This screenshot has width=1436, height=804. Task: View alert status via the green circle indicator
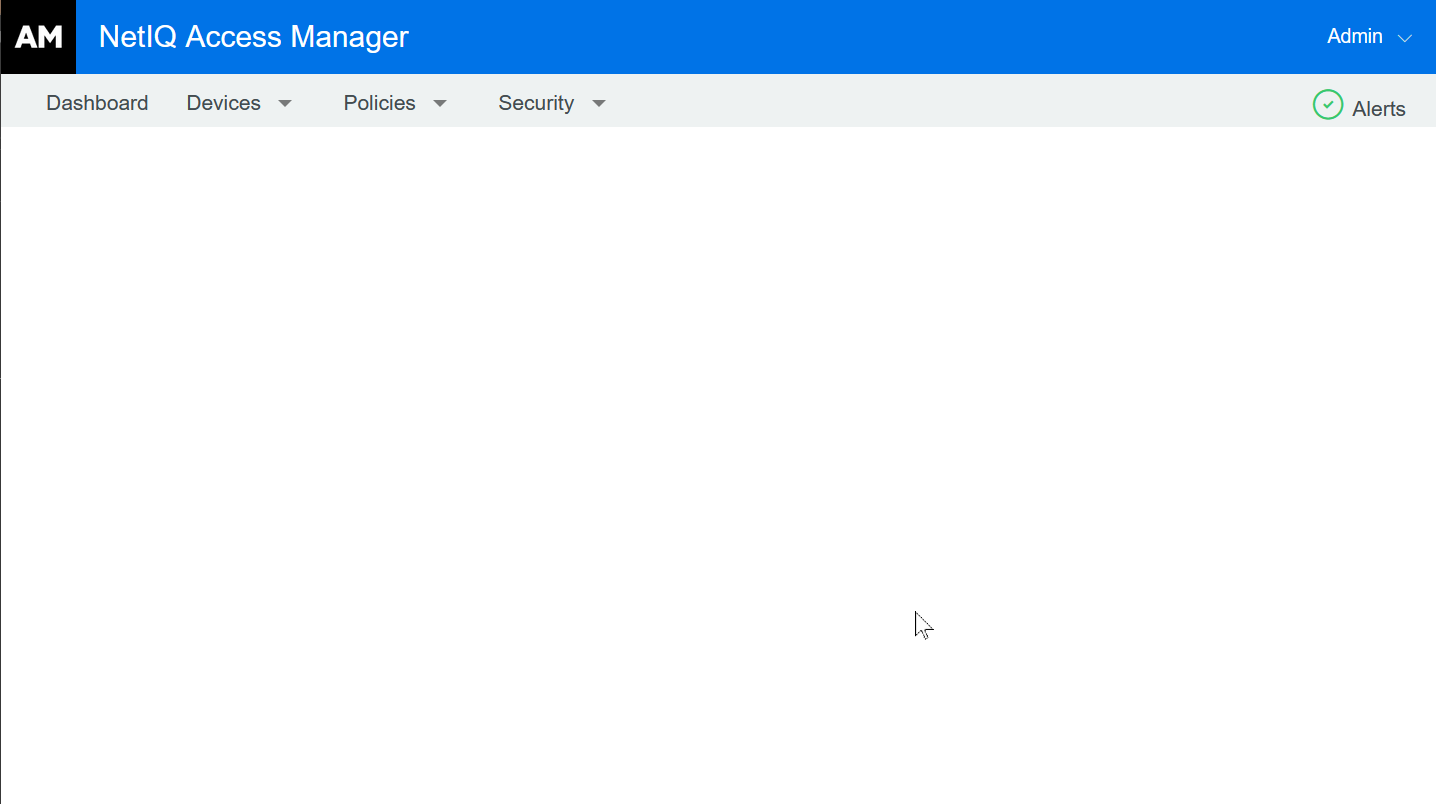tap(1327, 104)
